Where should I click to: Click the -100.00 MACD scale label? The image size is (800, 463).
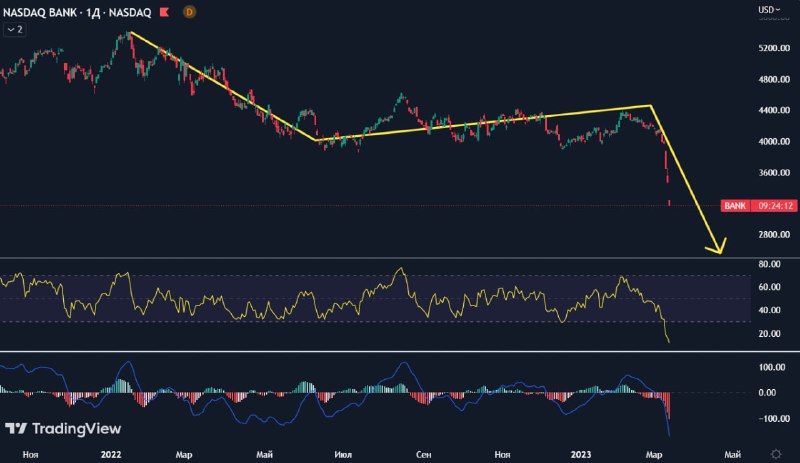(x=772, y=419)
